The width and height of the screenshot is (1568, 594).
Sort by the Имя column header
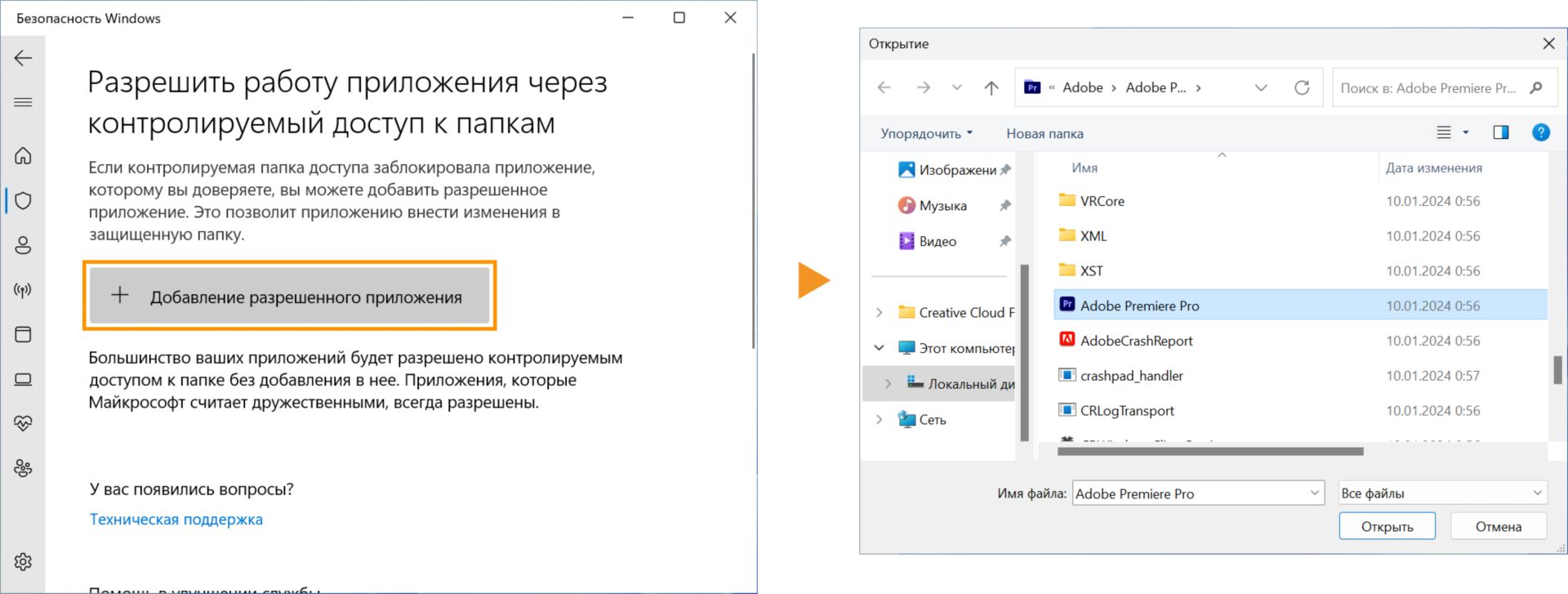tap(1085, 167)
